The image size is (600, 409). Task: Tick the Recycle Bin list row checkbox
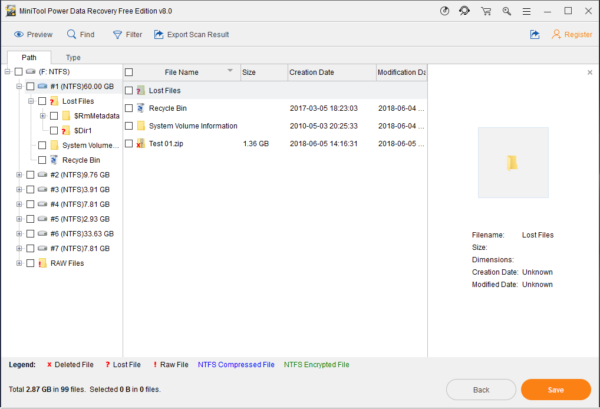(129, 108)
